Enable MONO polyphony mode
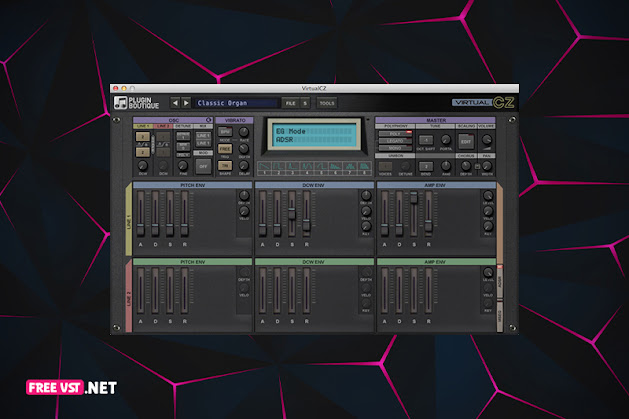This screenshot has width=629, height=419. (x=396, y=148)
